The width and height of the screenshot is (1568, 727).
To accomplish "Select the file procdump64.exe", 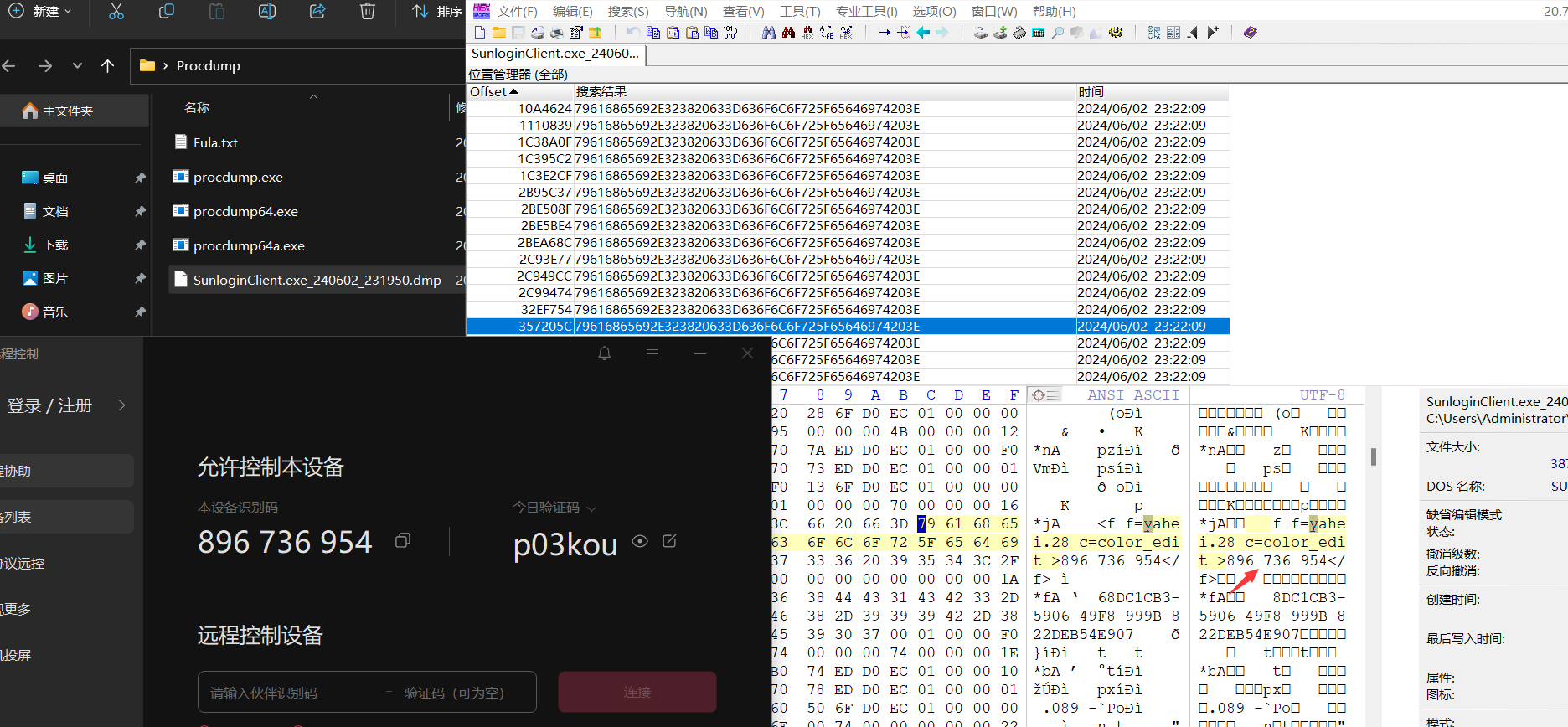I will pyautogui.click(x=245, y=211).
